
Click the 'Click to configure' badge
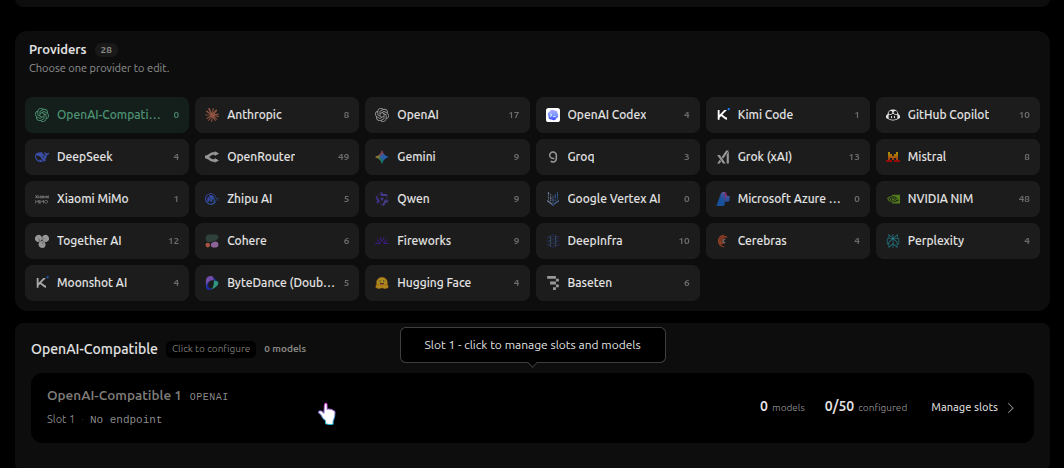pos(210,349)
